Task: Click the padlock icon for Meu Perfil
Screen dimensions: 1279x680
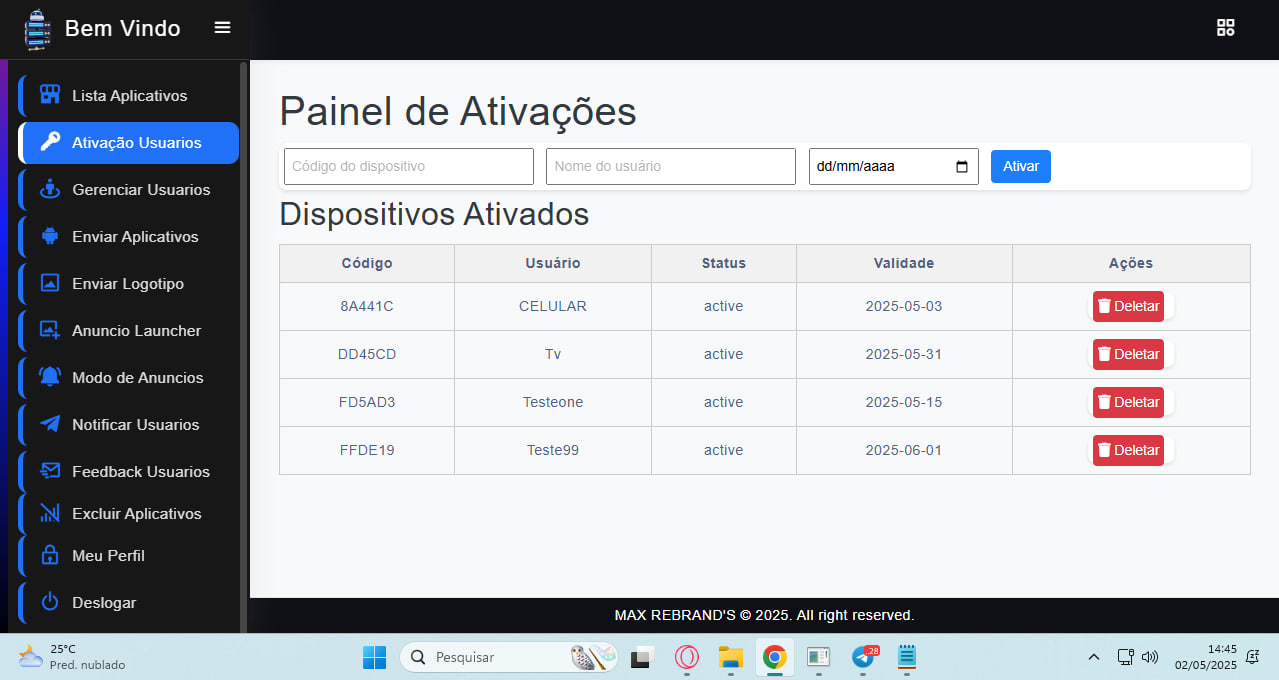Action: (x=50, y=555)
